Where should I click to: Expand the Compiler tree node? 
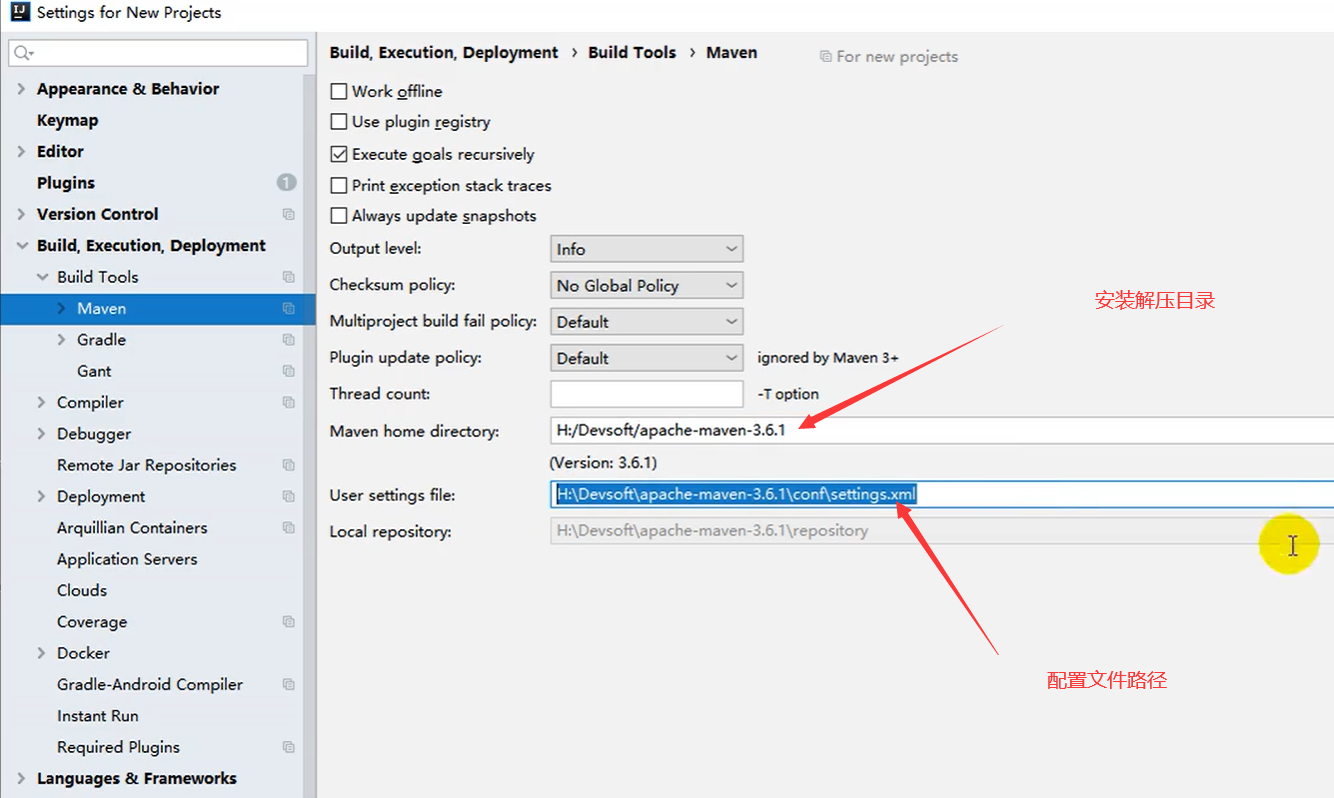42,402
